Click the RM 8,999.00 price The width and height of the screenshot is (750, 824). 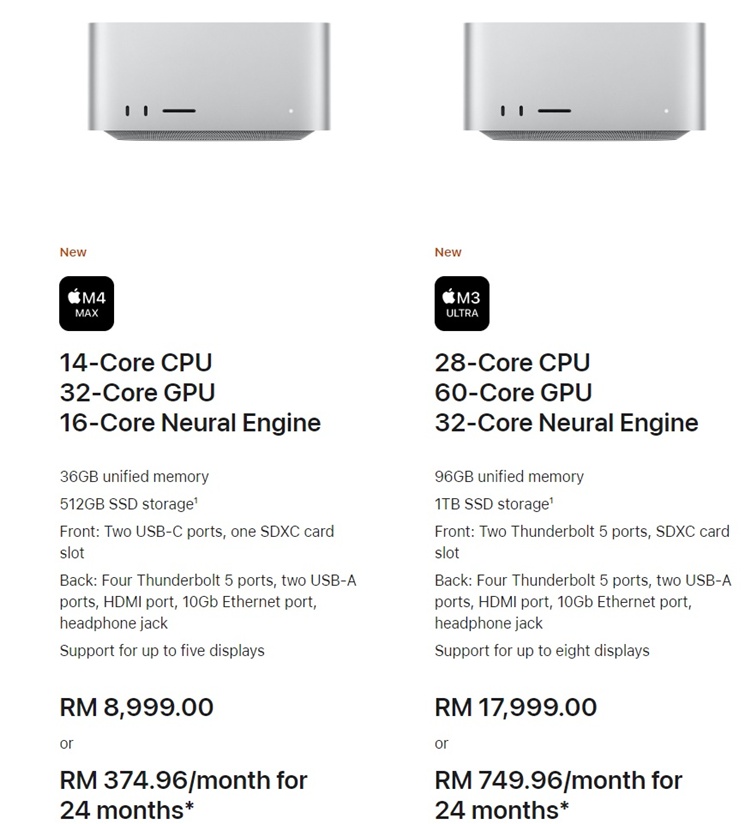pyautogui.click(x=137, y=707)
